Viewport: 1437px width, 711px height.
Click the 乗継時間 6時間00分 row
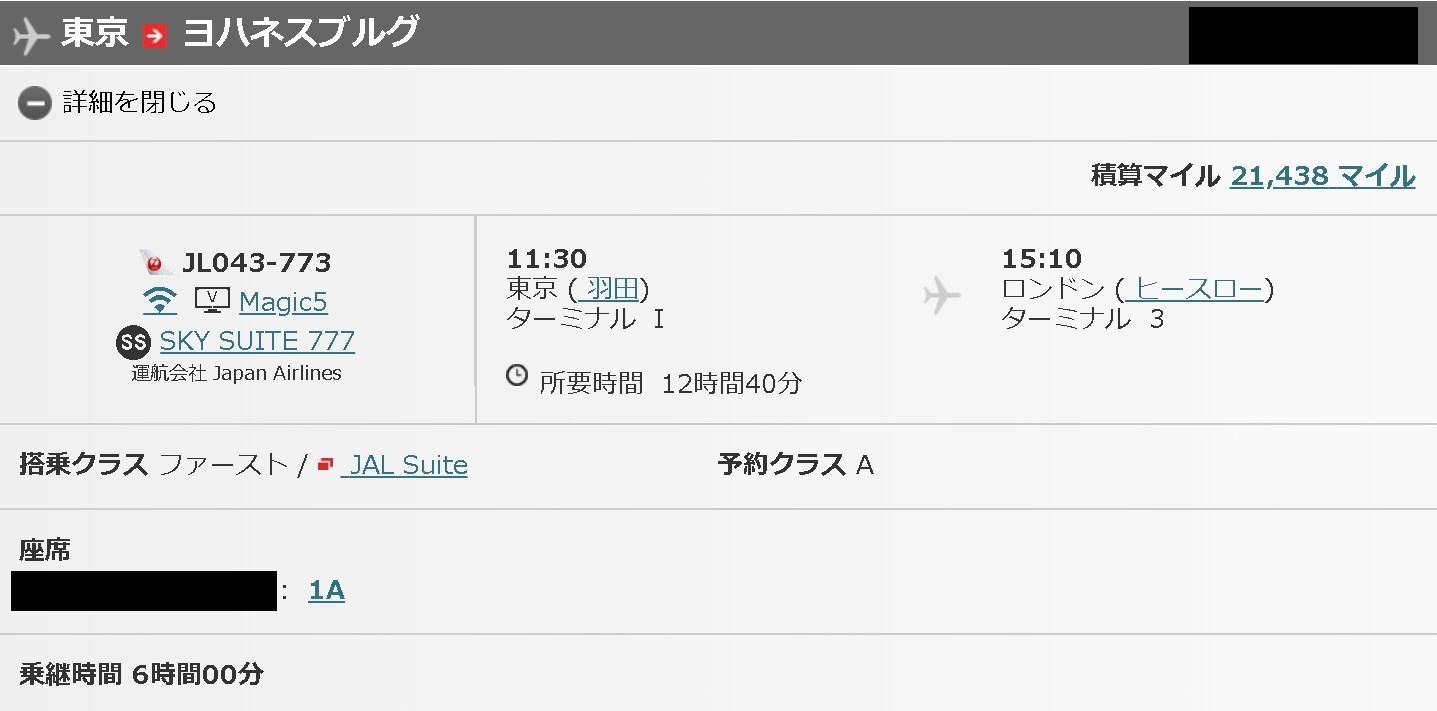[x=718, y=674]
